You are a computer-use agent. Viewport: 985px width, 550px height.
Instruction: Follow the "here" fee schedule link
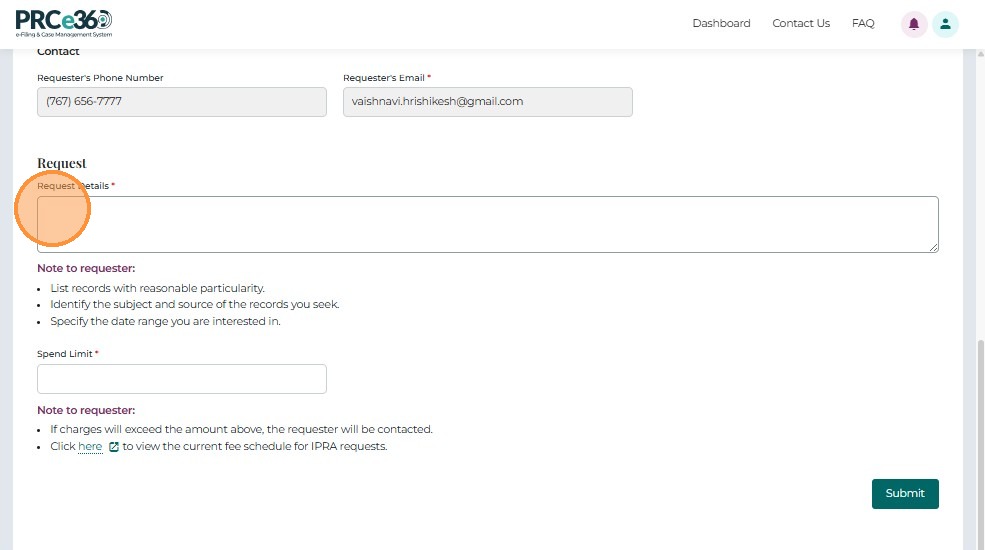pos(90,447)
